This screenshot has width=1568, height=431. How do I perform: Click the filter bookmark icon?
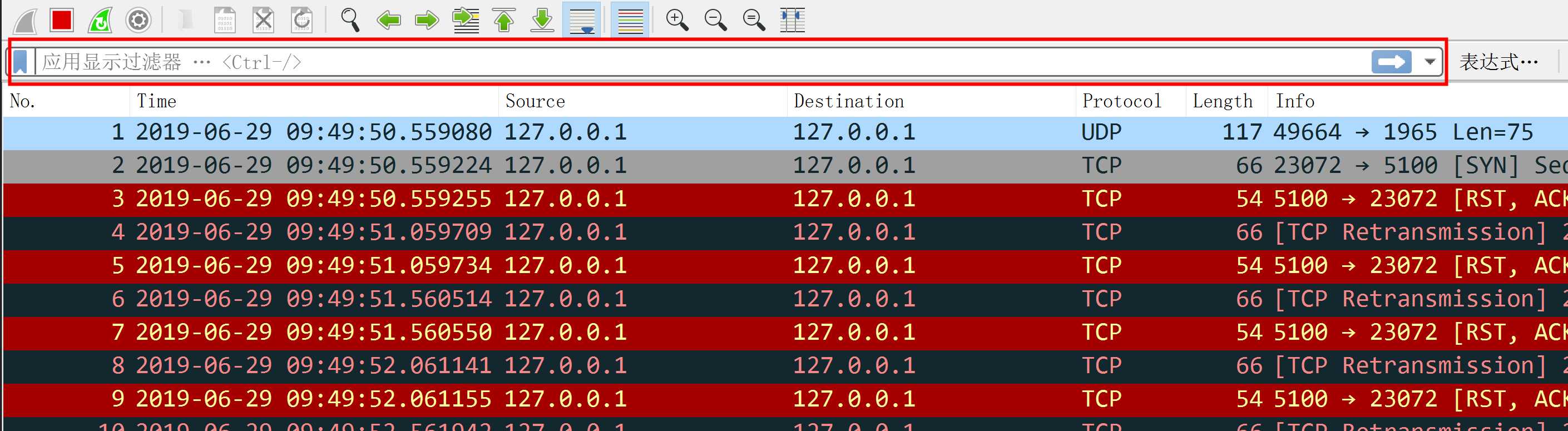coord(21,62)
